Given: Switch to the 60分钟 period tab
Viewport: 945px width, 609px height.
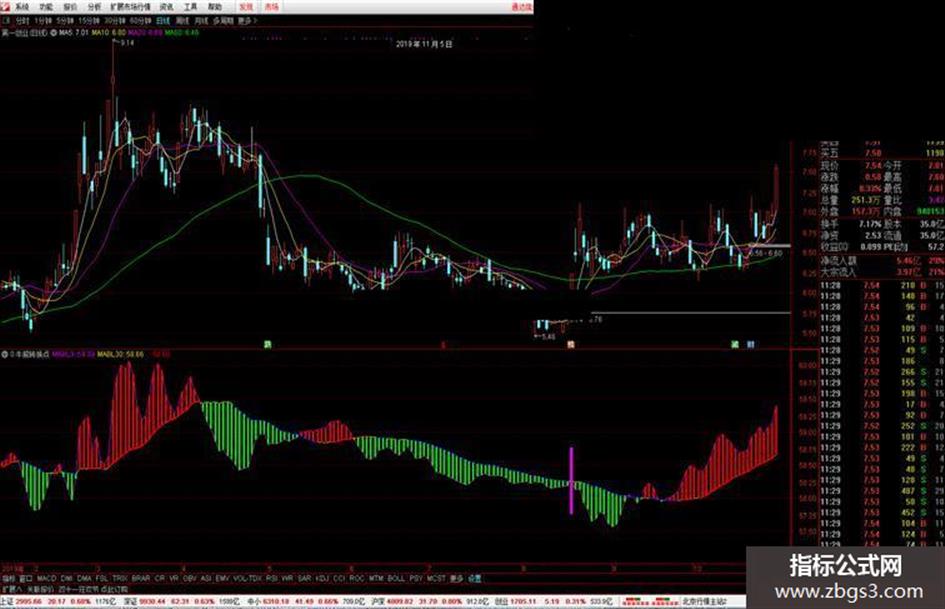Looking at the screenshot, I should tap(140, 21).
